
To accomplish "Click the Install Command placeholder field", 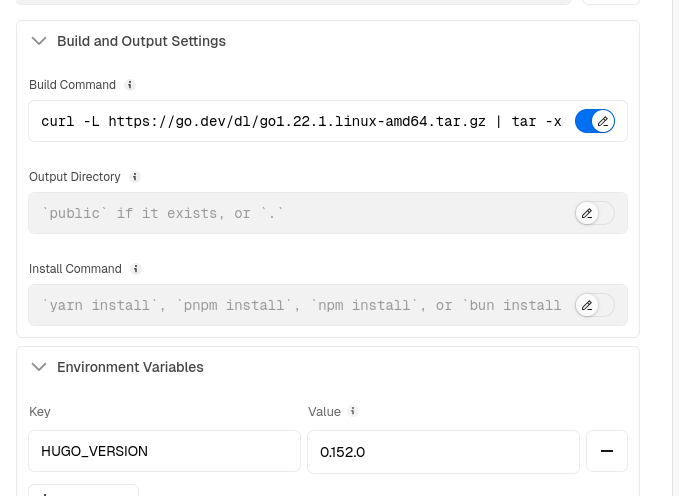I will 300,305.
